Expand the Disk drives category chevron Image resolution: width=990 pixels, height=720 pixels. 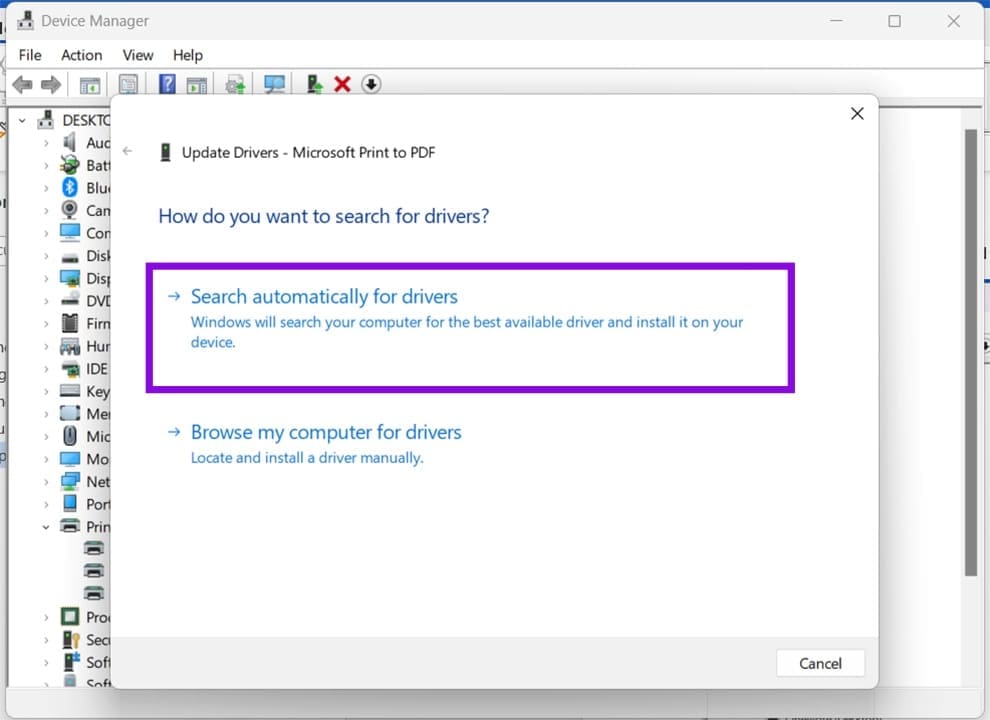[x=46, y=256]
